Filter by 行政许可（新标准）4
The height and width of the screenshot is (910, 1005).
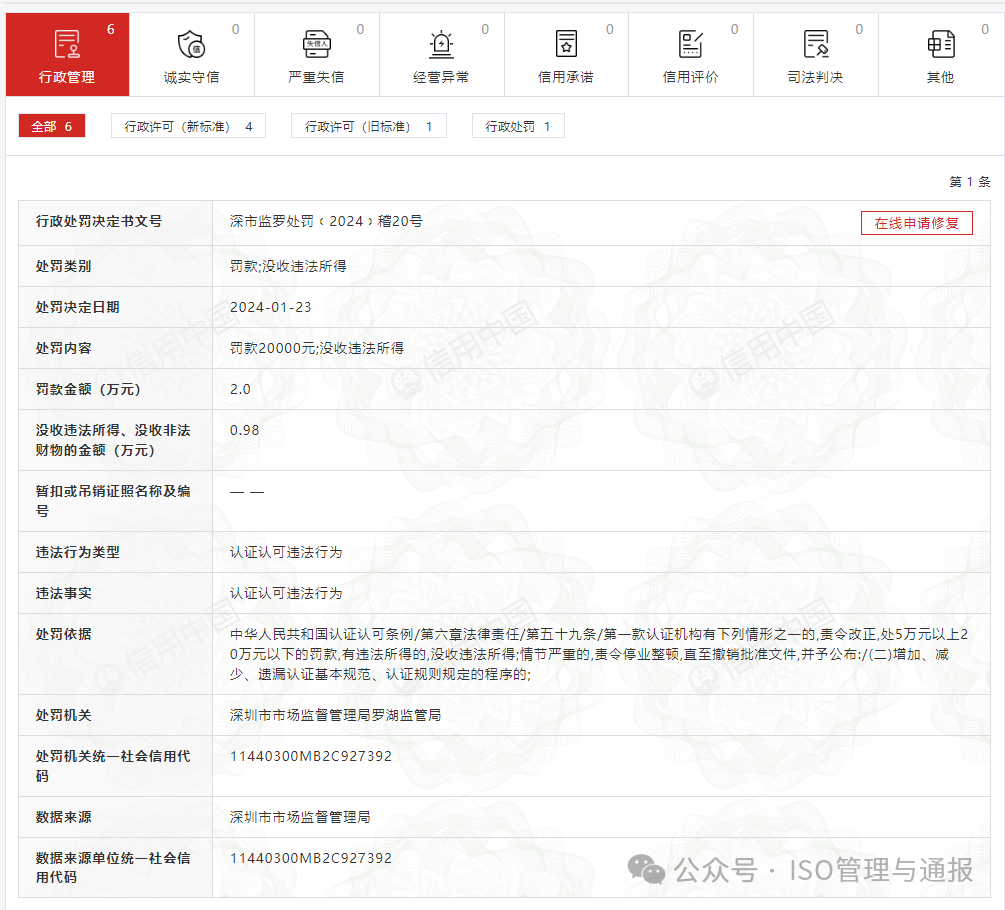[188, 126]
